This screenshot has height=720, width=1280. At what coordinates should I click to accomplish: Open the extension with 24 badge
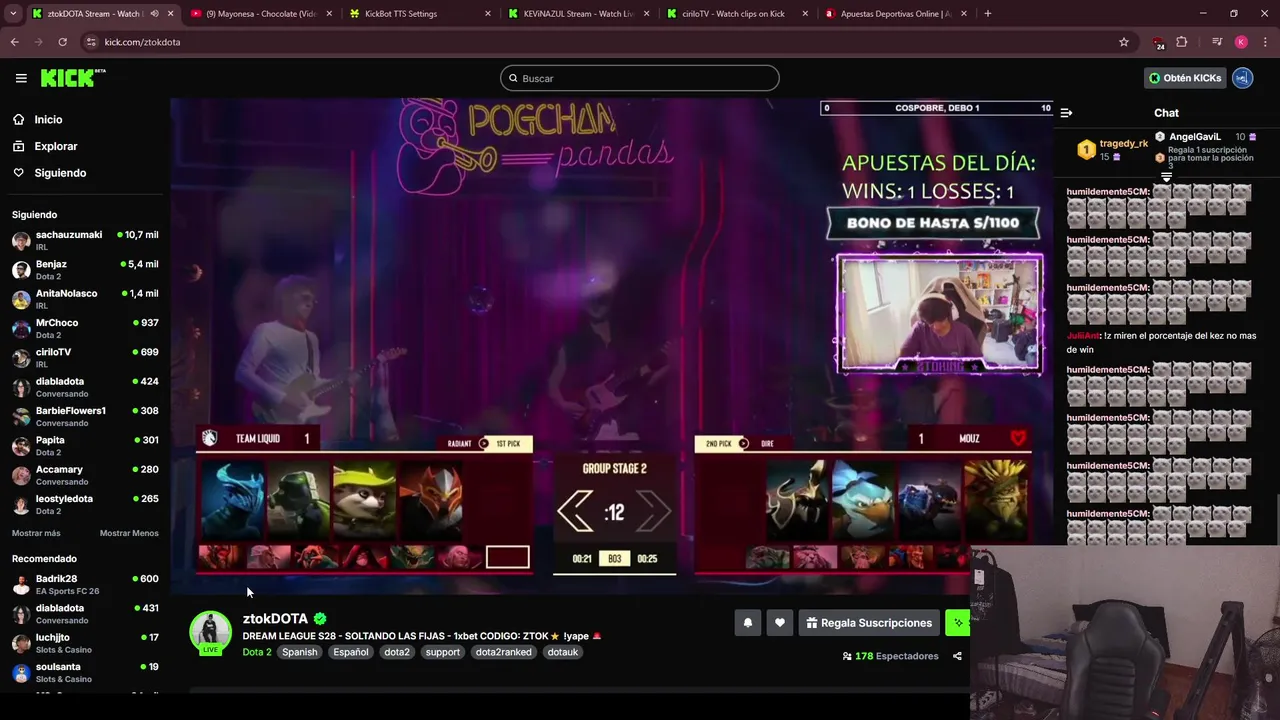(x=1158, y=42)
